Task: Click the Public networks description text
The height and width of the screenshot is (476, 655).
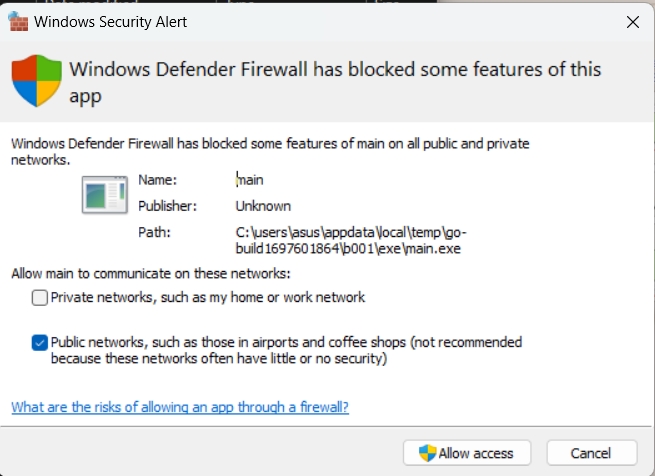Action: (x=286, y=350)
